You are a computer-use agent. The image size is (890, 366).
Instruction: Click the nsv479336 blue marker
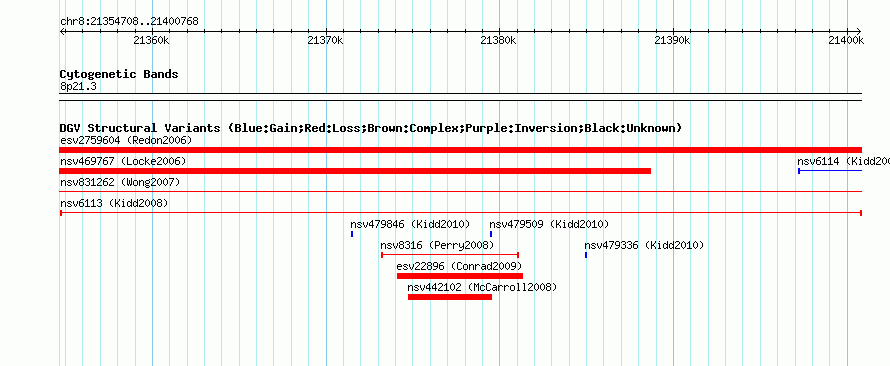[586, 255]
